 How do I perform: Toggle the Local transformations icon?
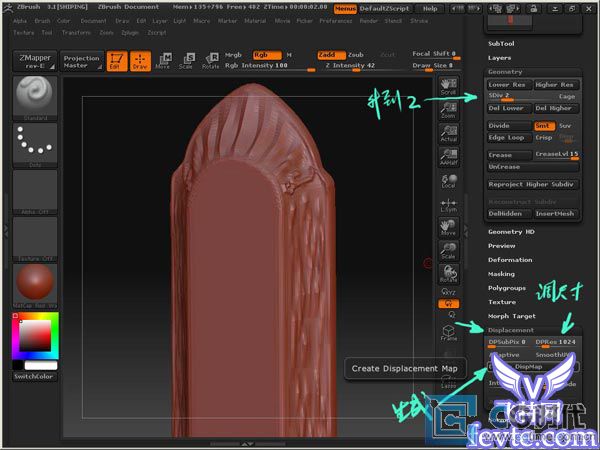(448, 181)
